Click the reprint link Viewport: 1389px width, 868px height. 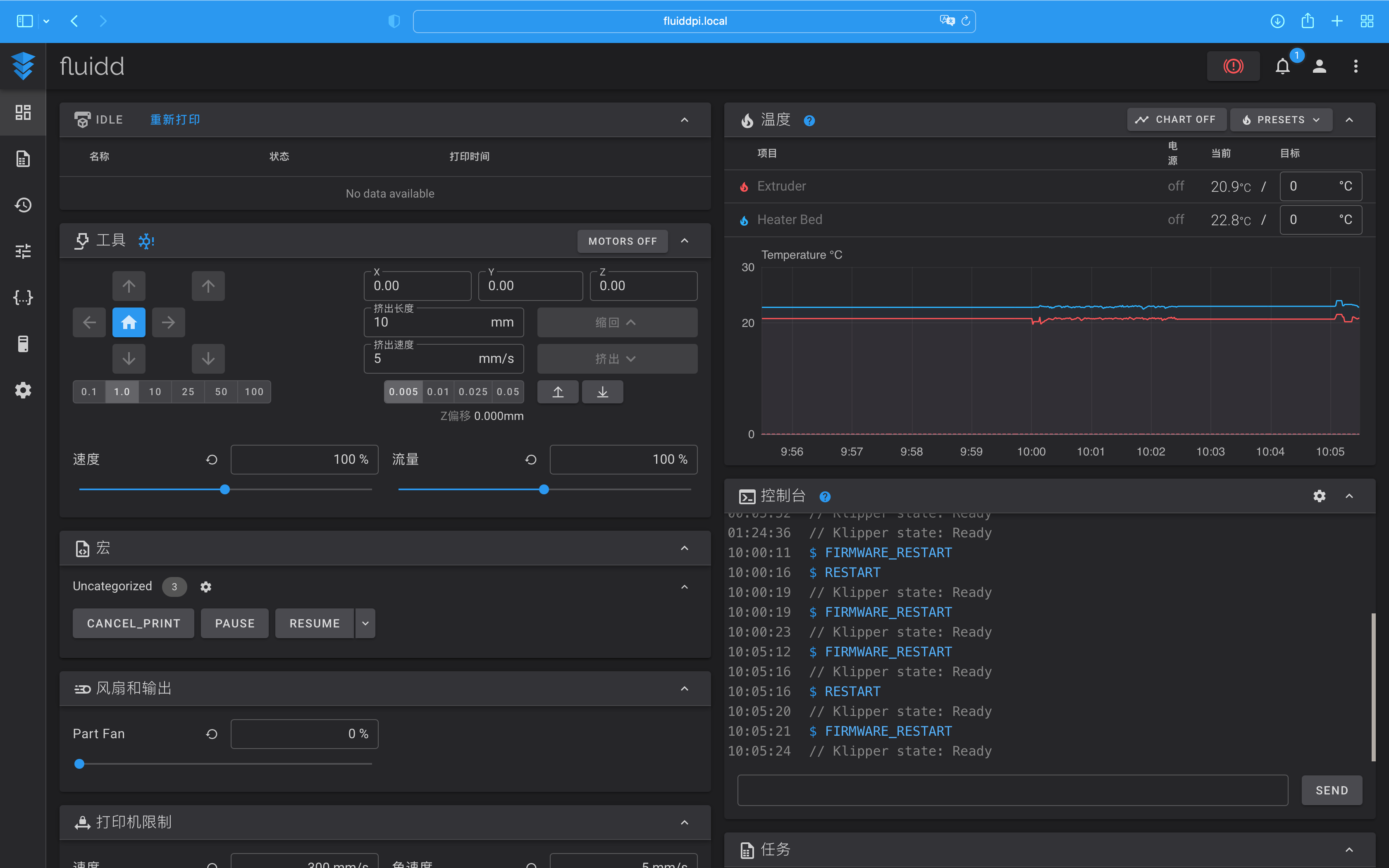(175, 119)
